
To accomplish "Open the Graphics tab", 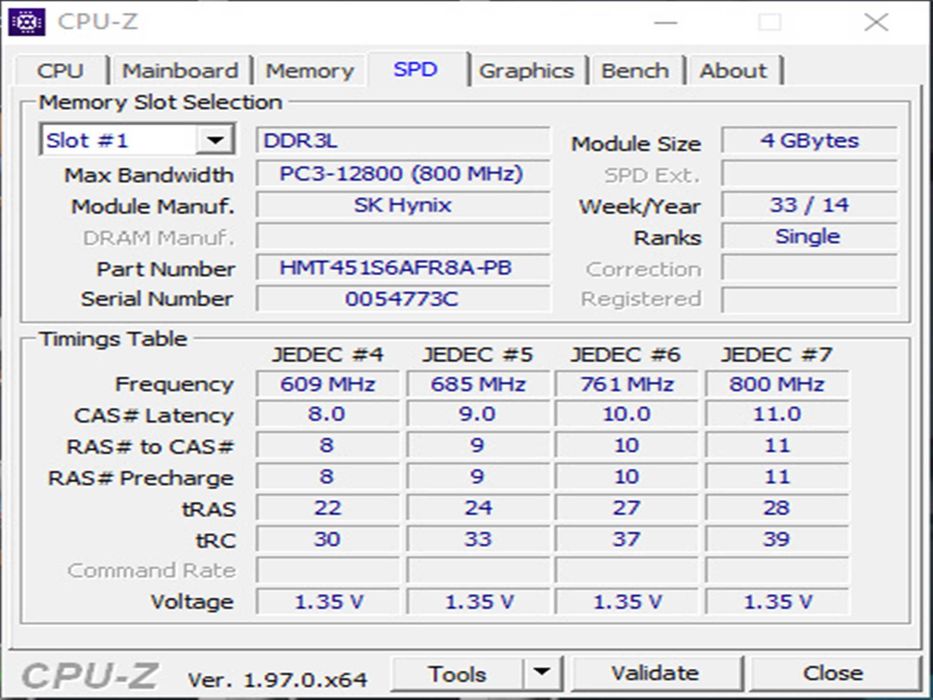I will coord(527,71).
